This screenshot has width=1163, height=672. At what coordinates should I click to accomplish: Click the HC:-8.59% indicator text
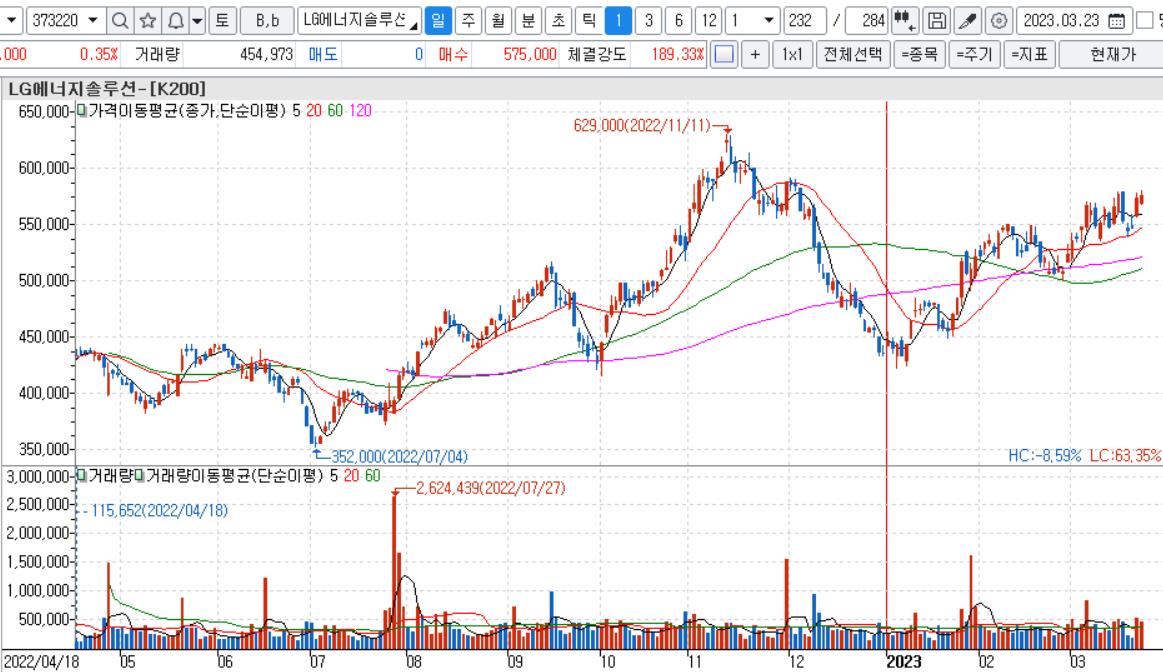click(1044, 455)
